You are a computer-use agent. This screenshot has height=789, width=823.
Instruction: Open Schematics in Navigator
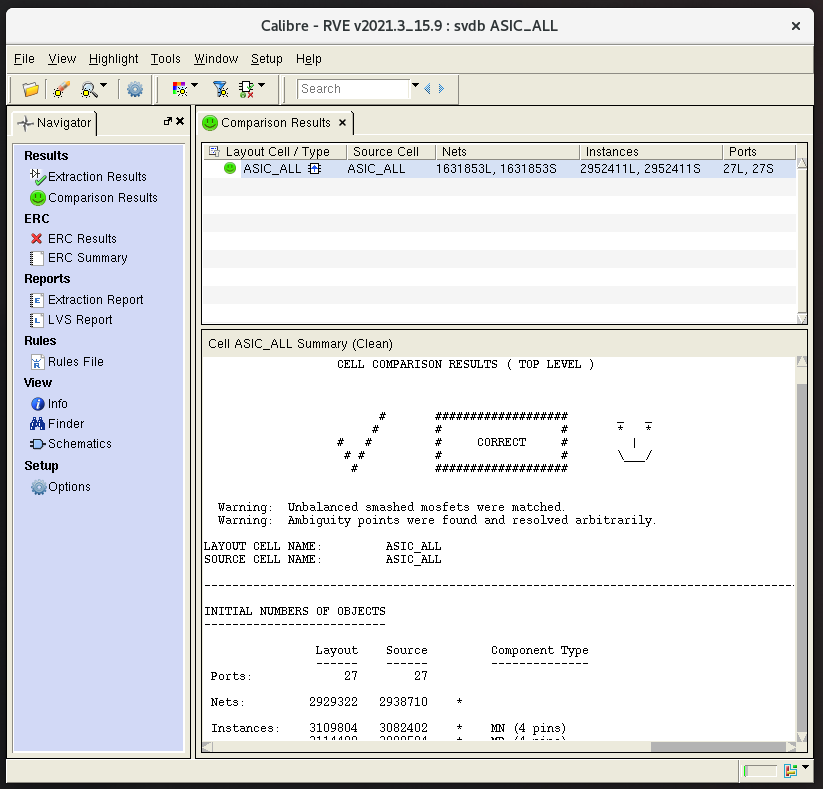[71, 444]
